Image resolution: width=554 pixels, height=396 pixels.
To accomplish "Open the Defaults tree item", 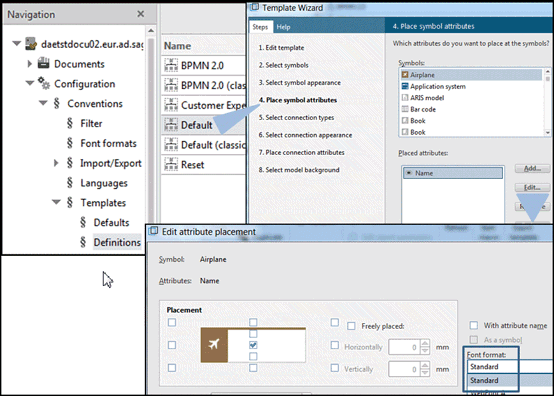I will click(x=111, y=222).
